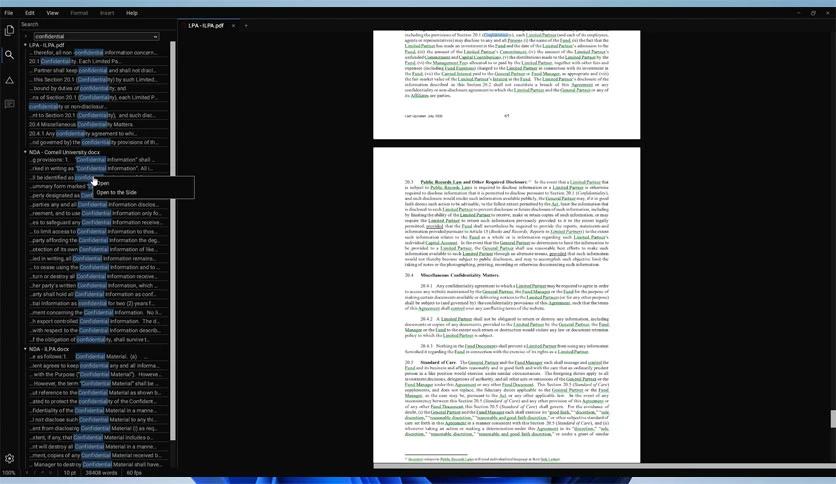Click the '20.3 Public Records Law' heading in document
The height and width of the screenshot is (484, 836).
click(466, 182)
